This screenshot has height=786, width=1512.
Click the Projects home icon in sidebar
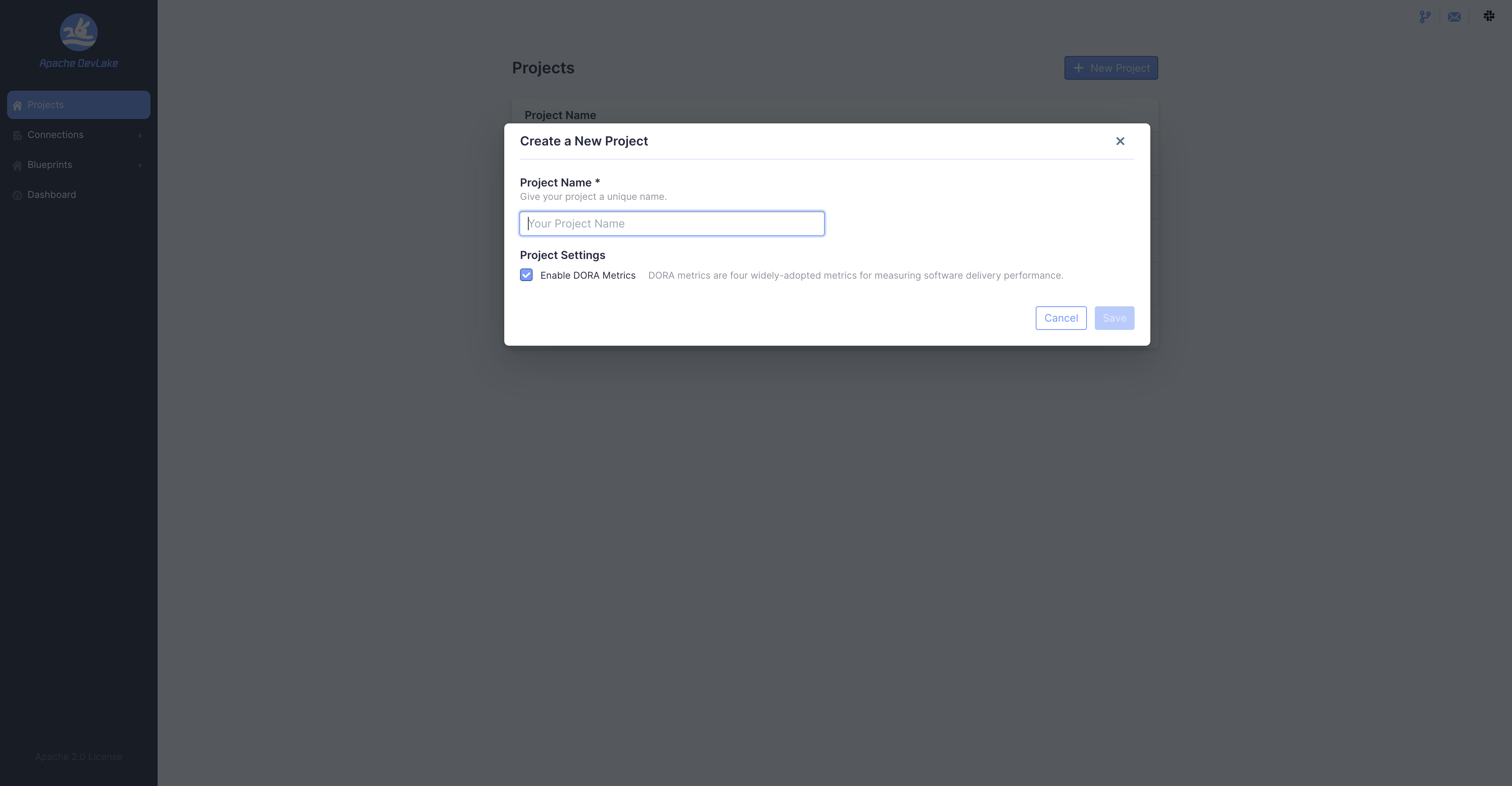click(18, 106)
